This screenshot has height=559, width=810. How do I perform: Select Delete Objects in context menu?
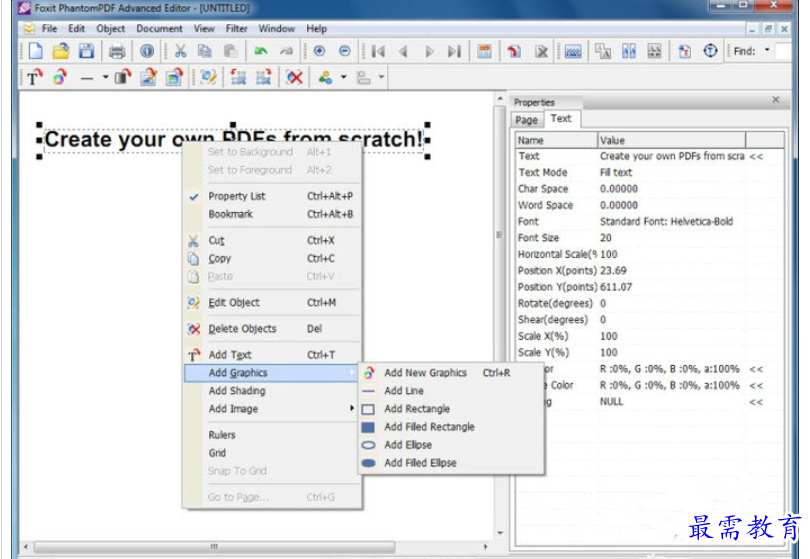coord(272,329)
